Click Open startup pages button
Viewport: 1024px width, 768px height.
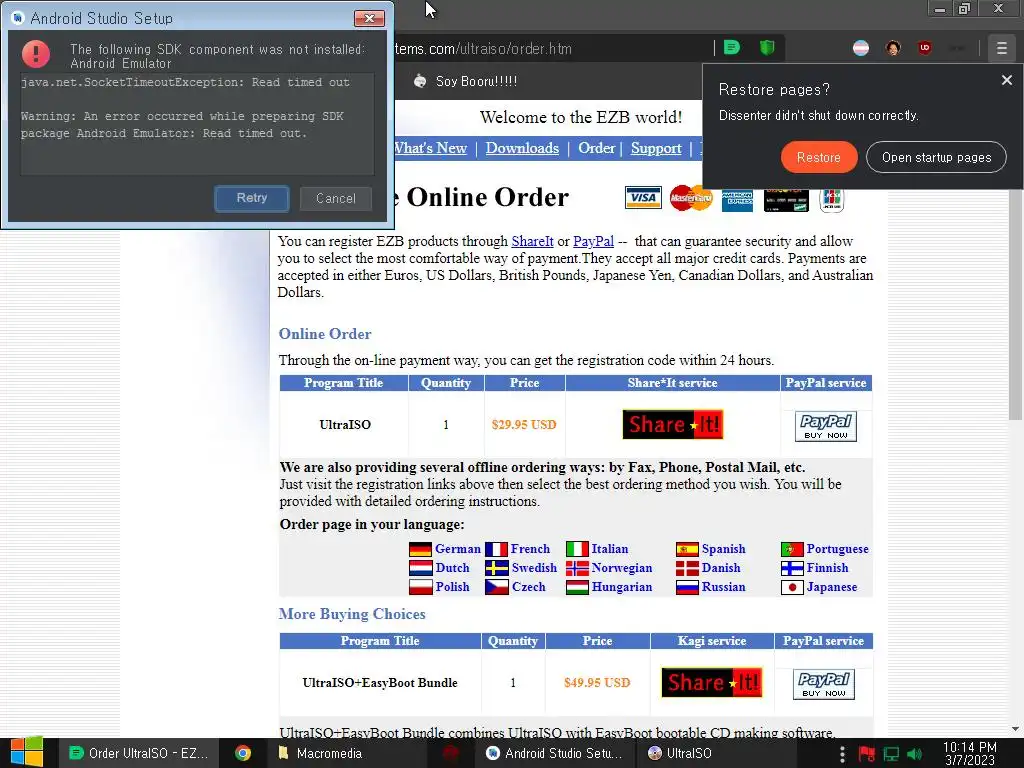(936, 157)
